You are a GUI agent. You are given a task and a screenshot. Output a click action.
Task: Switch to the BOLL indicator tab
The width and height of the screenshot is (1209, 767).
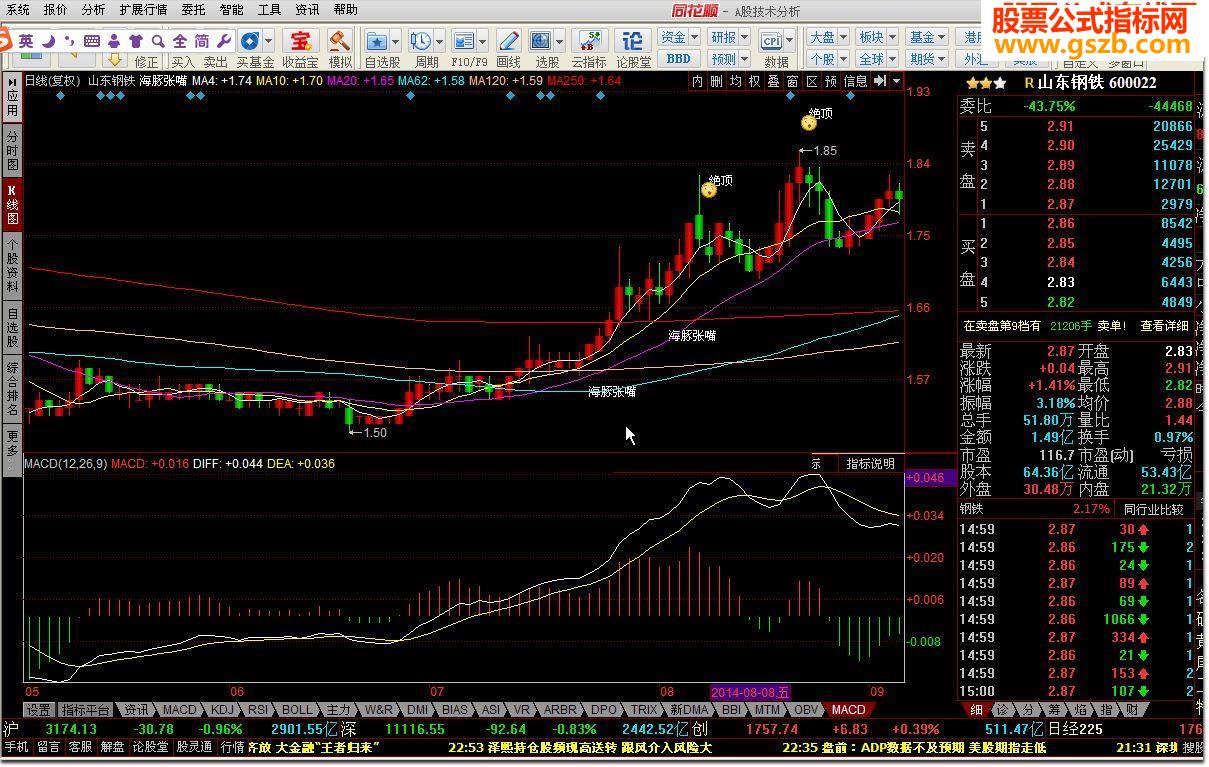[296, 710]
